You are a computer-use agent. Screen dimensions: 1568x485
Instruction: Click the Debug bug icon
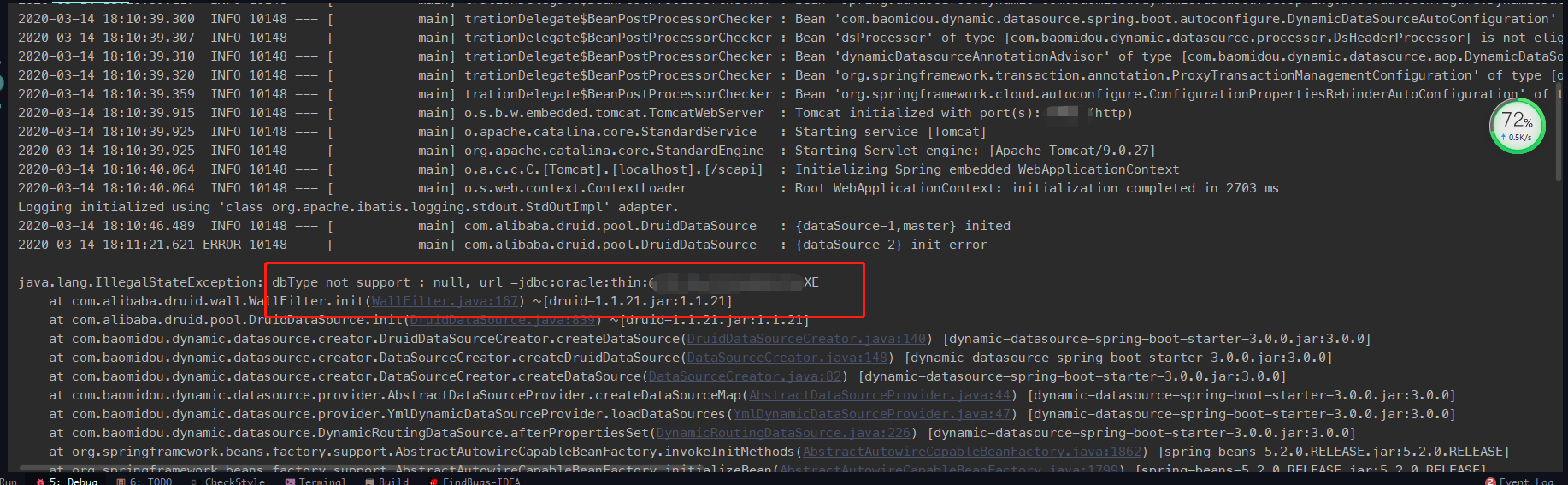point(40,482)
